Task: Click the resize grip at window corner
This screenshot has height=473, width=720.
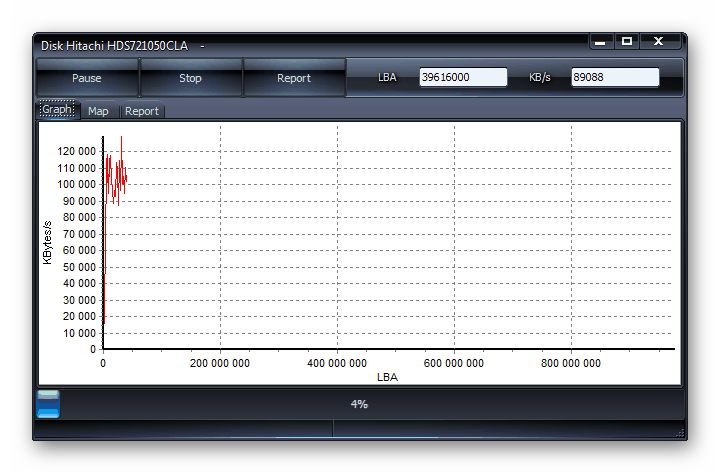Action: 681,433
